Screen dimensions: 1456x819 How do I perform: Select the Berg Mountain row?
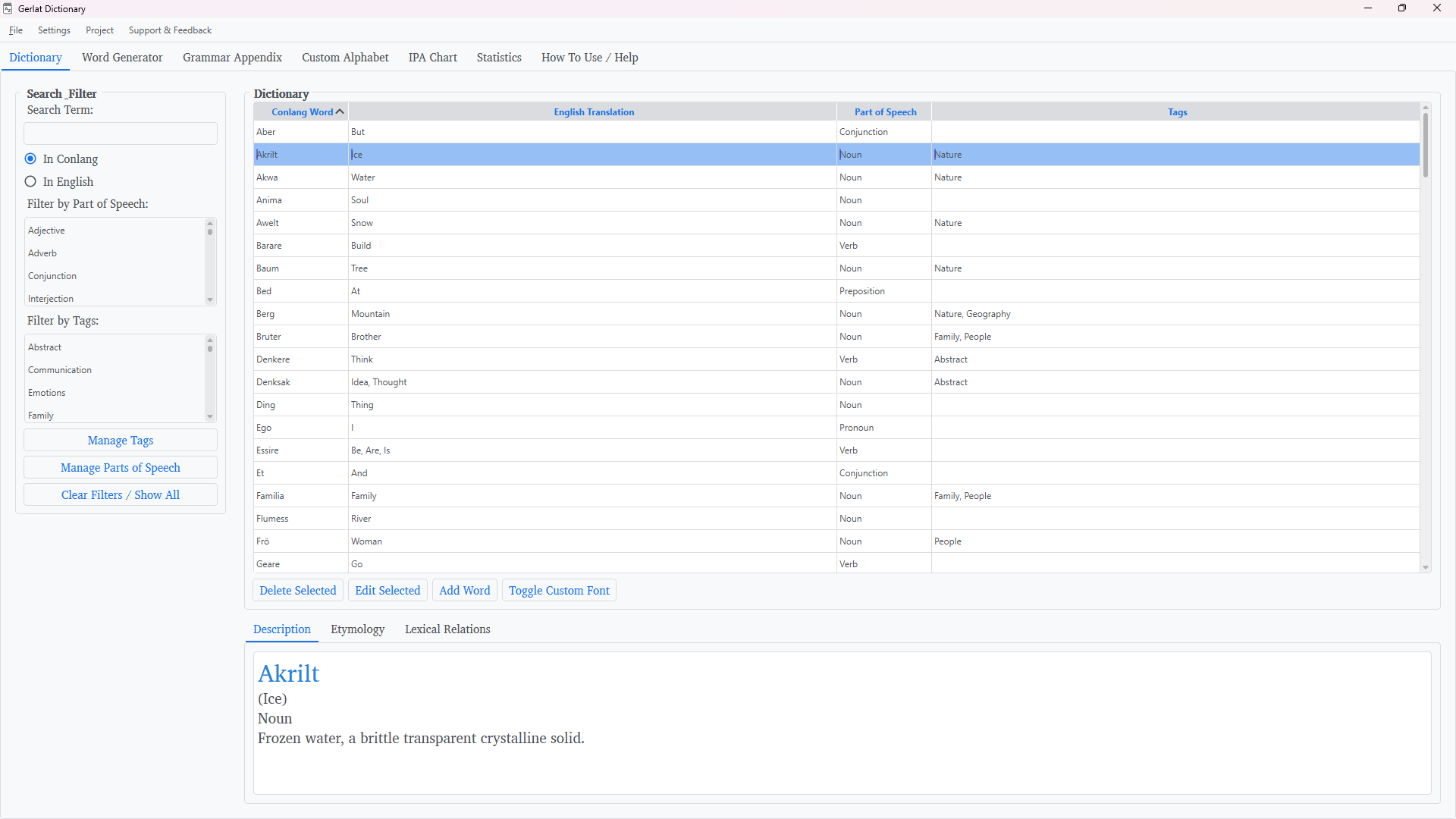tap(836, 314)
